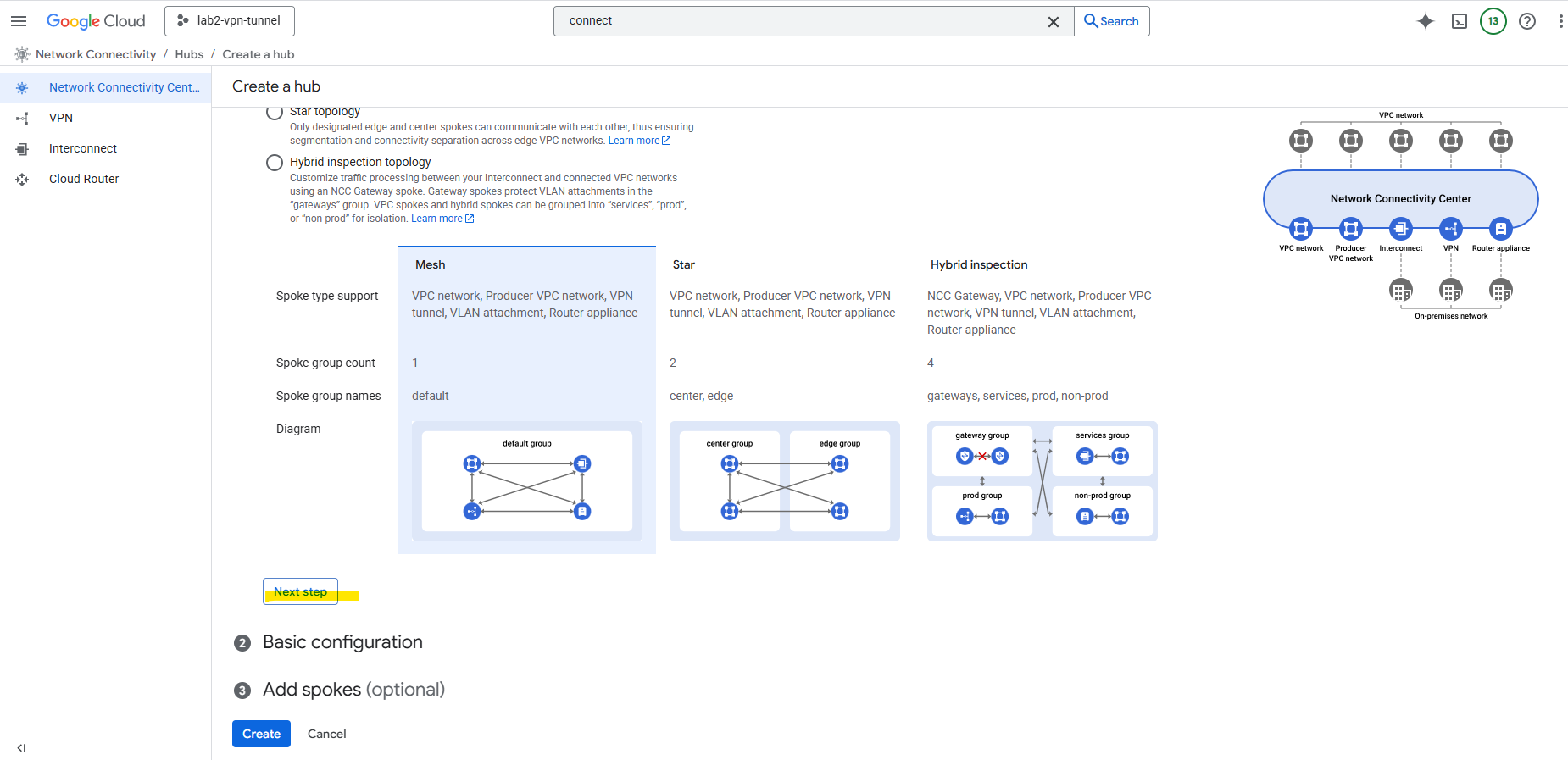Open the notifications badge showing 13

[x=1493, y=21]
